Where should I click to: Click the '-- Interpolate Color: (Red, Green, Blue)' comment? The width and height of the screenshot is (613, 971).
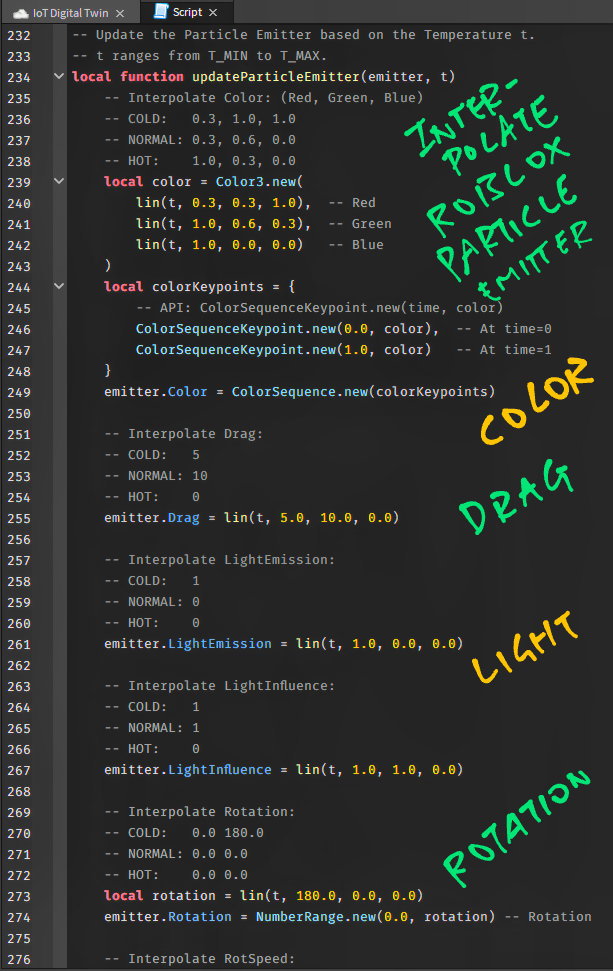click(264, 98)
